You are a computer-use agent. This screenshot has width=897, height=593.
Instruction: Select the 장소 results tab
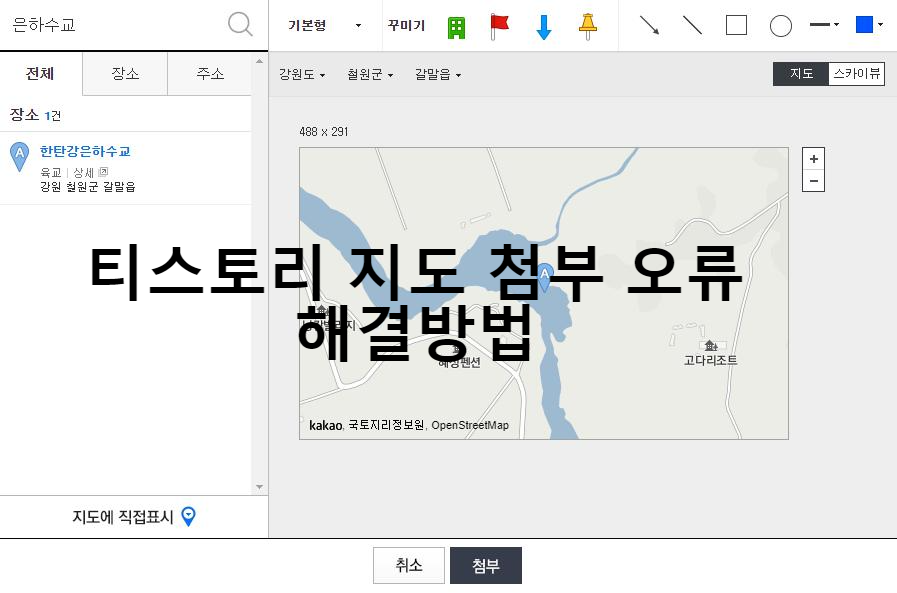tap(125, 74)
